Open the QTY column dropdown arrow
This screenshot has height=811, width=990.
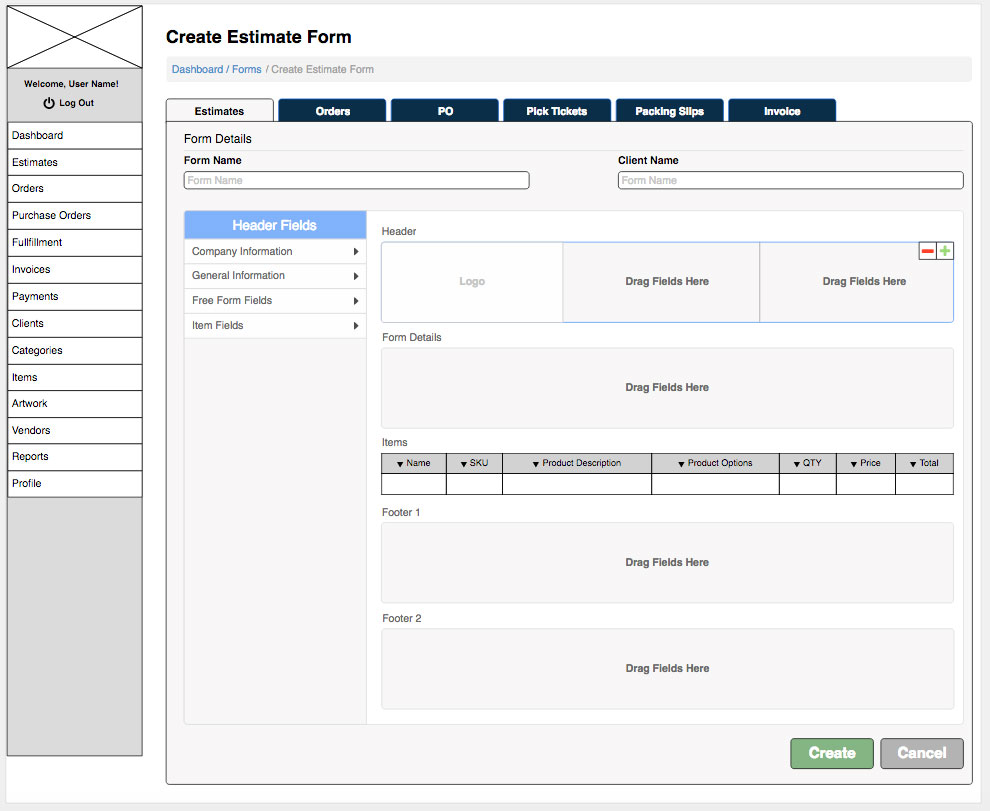[796, 464]
